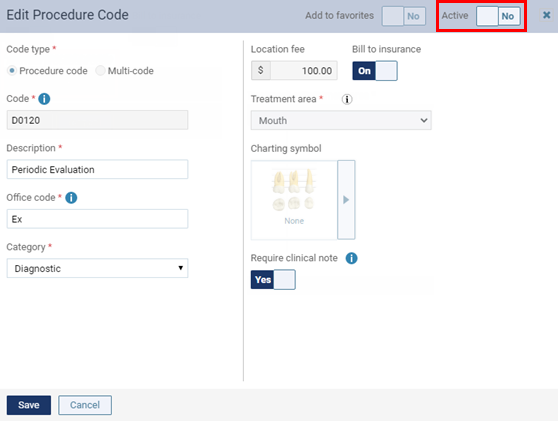Click the Cancel button
The image size is (558, 421).
85,405
